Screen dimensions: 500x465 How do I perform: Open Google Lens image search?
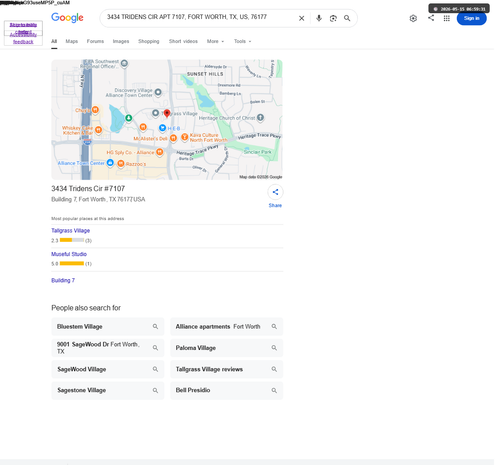333,18
